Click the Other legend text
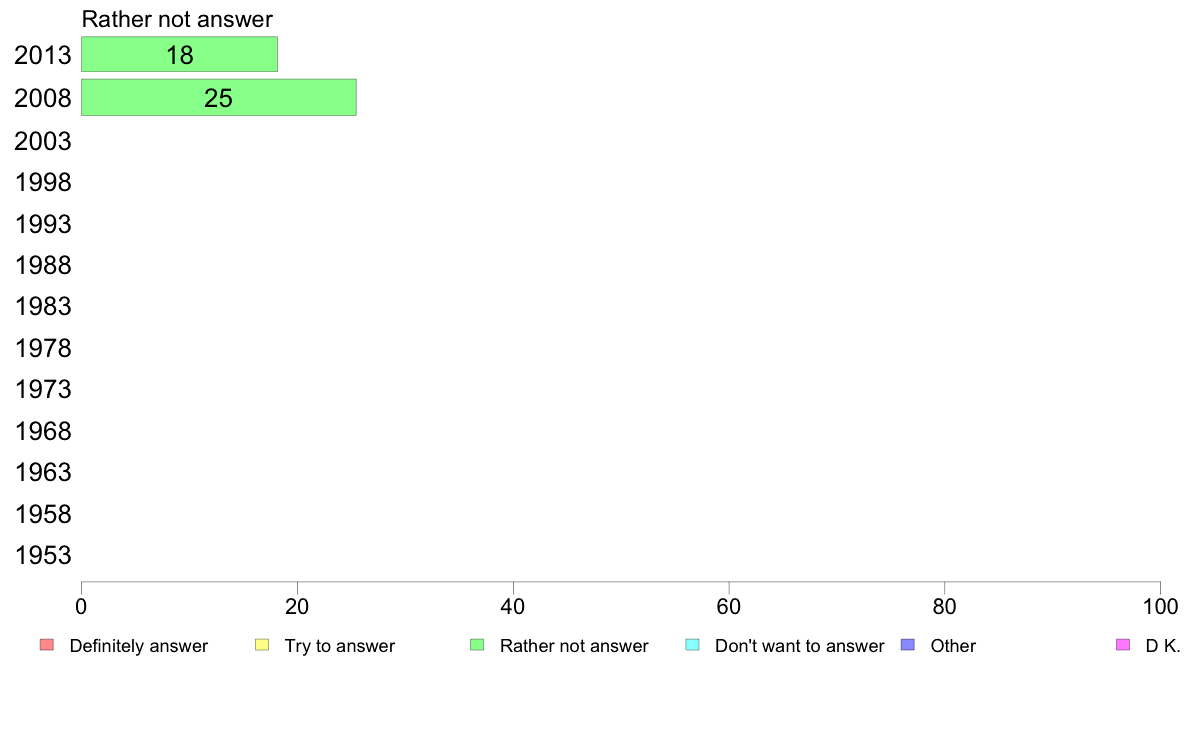 [953, 646]
